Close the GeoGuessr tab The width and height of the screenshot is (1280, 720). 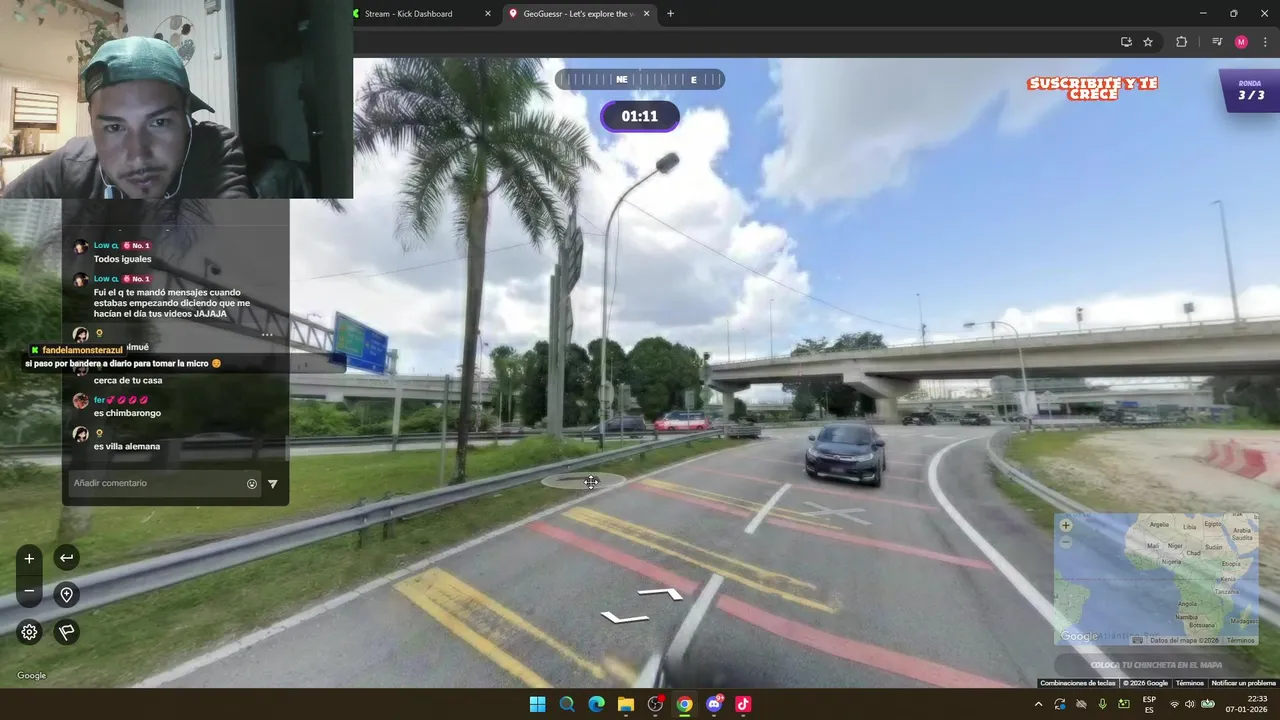point(646,14)
